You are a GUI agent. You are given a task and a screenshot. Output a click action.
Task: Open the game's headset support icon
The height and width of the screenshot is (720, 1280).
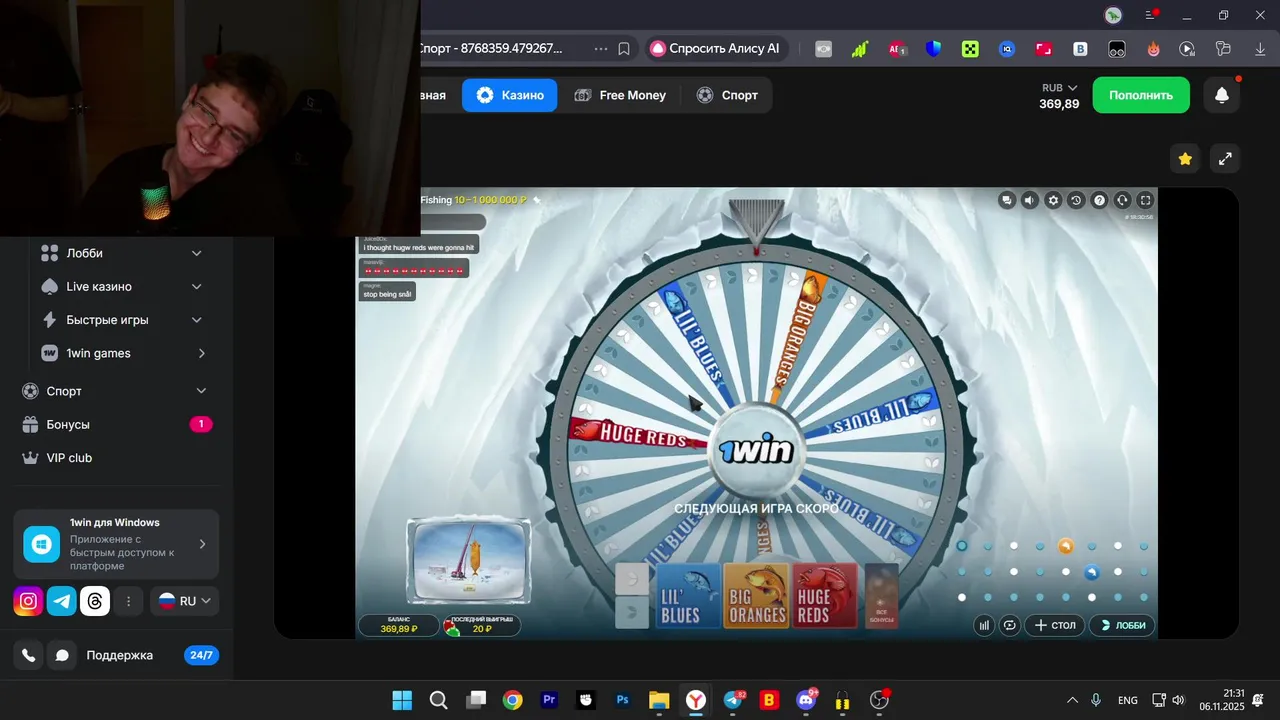point(1122,200)
